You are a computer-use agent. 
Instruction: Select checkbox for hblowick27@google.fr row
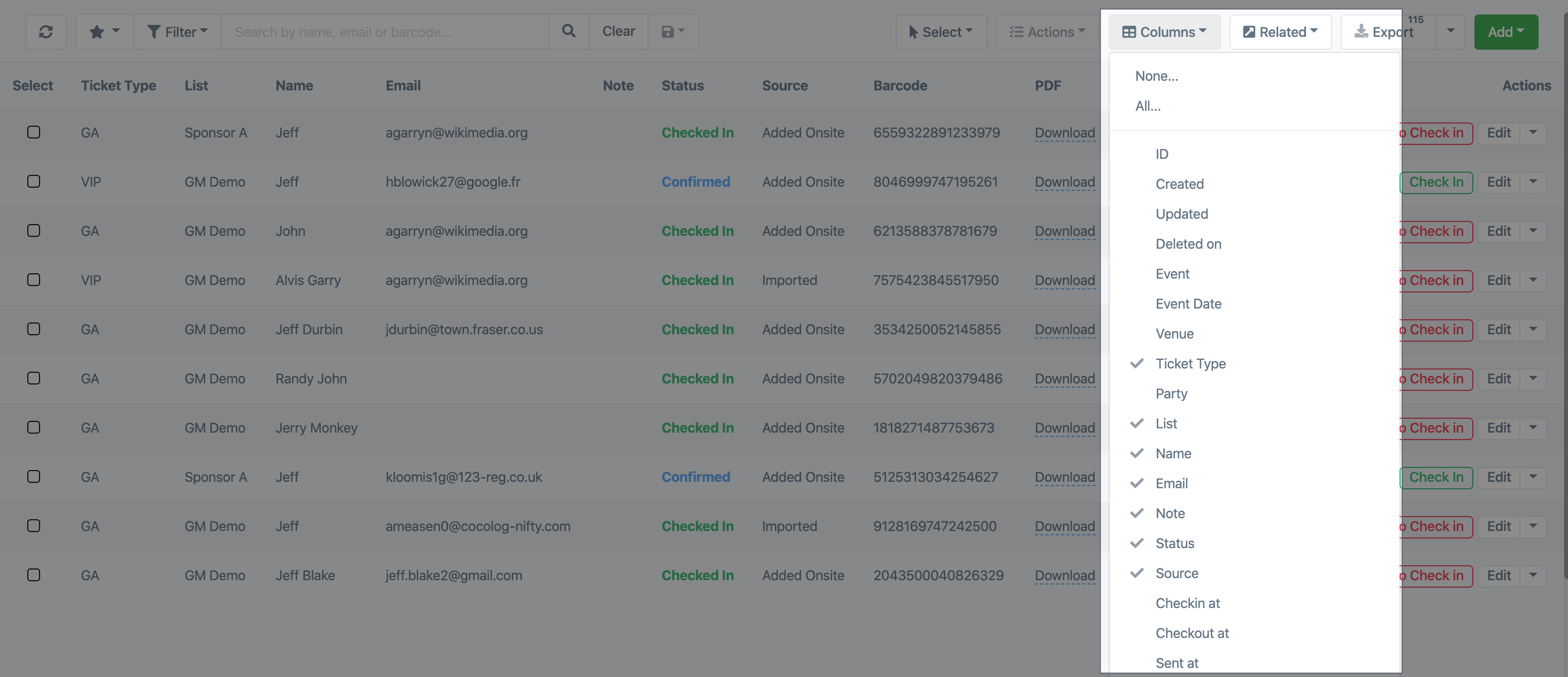tap(34, 181)
